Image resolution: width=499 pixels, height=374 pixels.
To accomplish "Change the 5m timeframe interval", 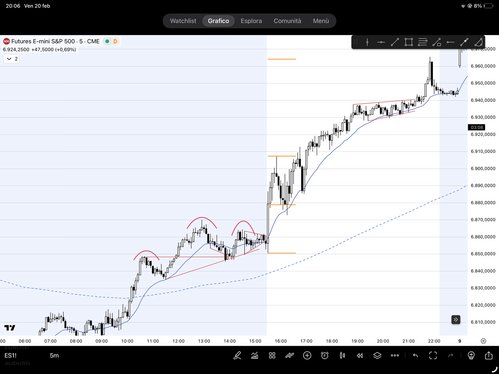I will (x=54, y=356).
